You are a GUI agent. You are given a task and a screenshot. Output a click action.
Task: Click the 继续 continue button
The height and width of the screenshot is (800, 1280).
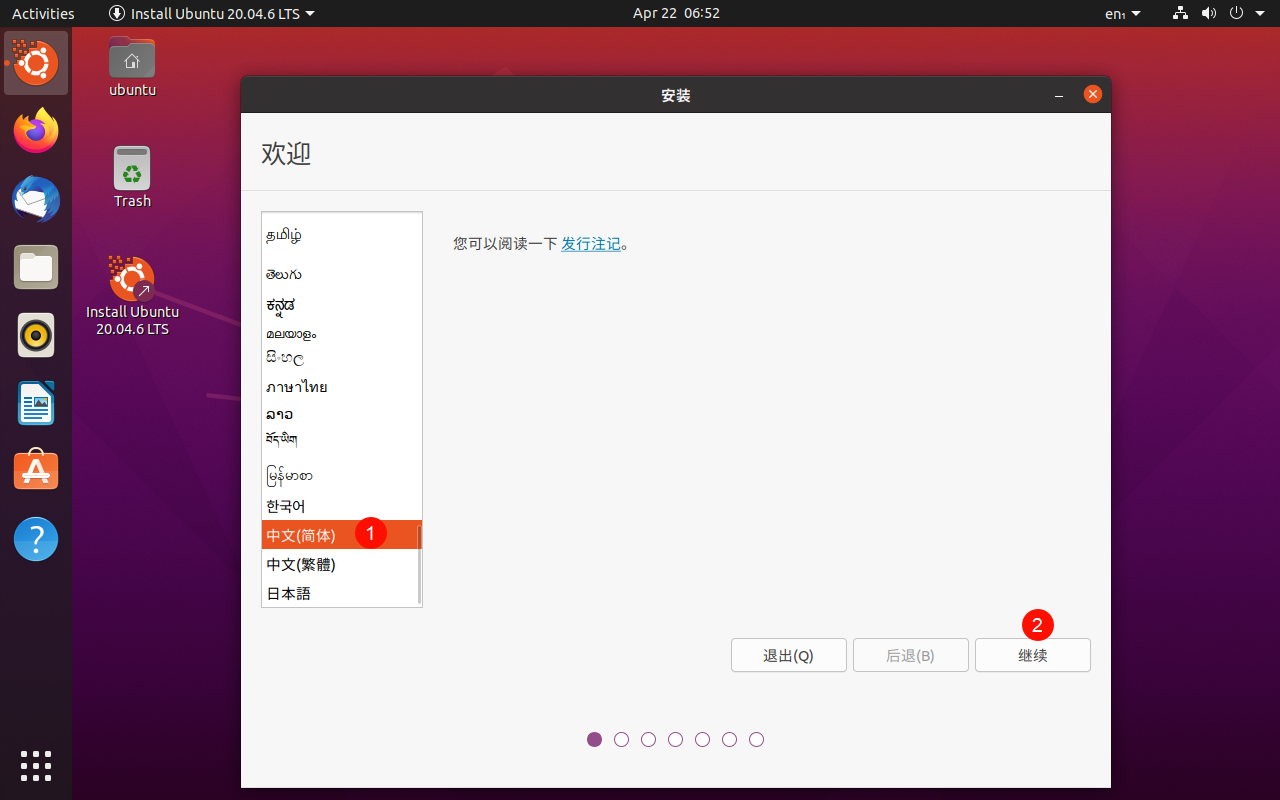[x=1033, y=655]
